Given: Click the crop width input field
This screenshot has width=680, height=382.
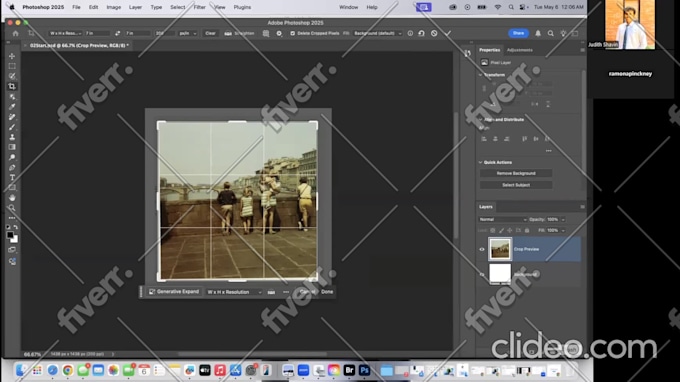Looking at the screenshot, I should (97, 33).
